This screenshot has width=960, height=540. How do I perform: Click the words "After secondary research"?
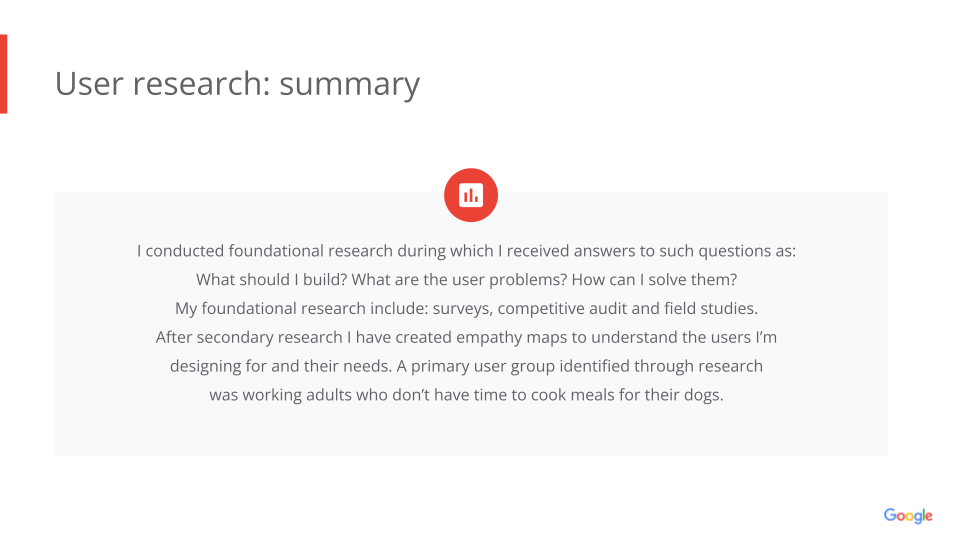tap(249, 337)
